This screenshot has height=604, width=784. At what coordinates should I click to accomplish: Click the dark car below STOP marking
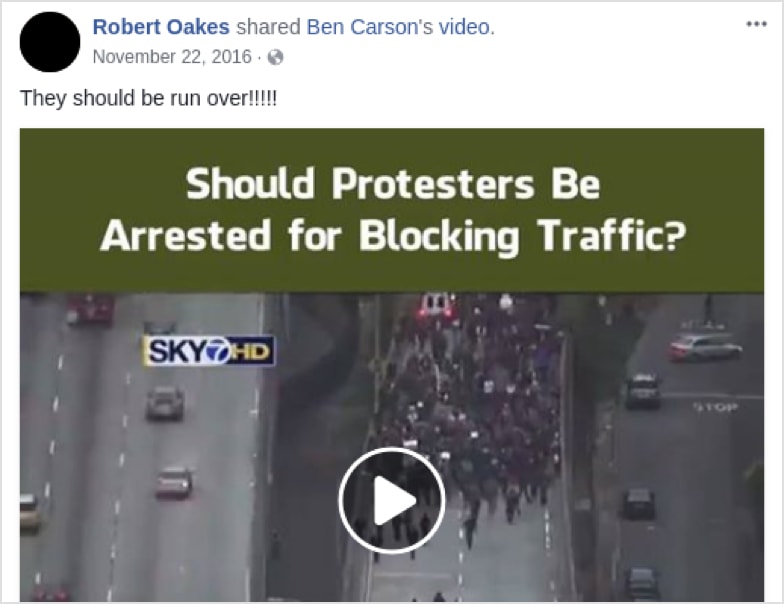click(x=638, y=502)
